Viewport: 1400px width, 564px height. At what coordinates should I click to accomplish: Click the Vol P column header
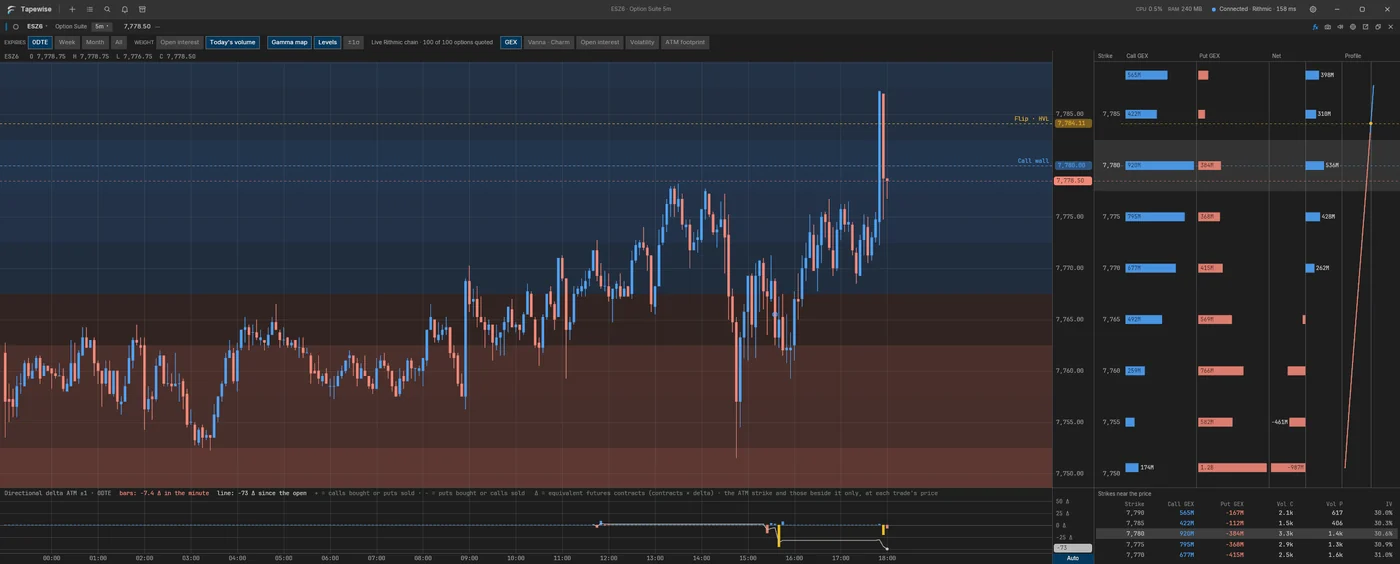[1336, 504]
